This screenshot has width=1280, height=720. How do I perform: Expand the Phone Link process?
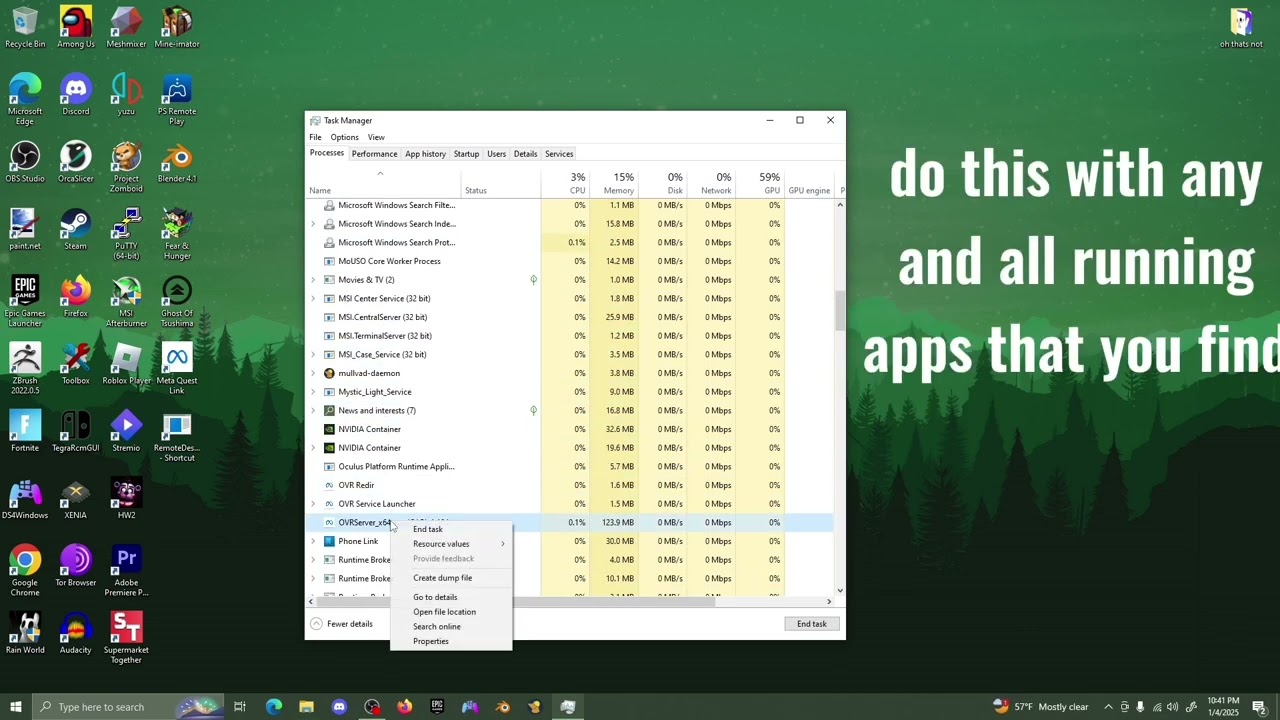click(313, 541)
